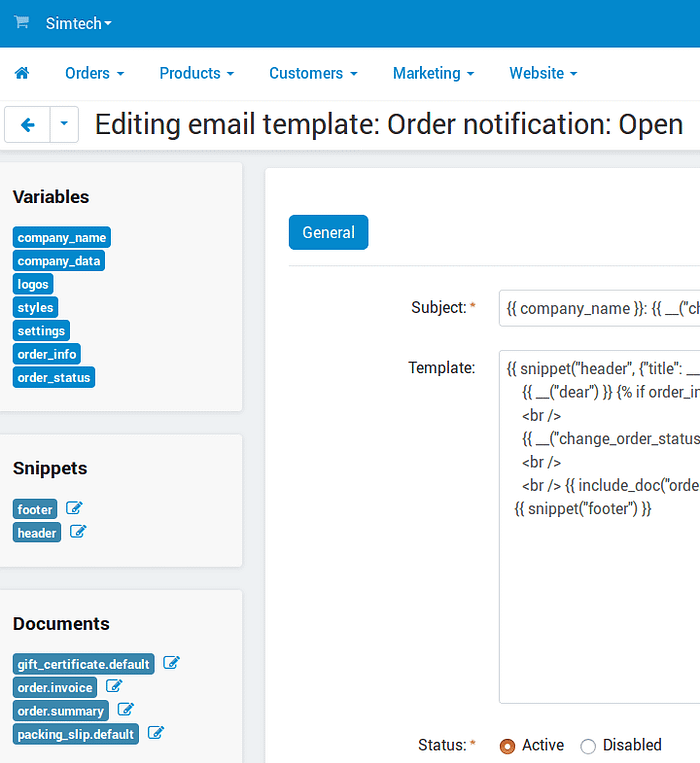Open edit icon for order.summary document
Screen dimensions: 700x763
tap(125, 710)
